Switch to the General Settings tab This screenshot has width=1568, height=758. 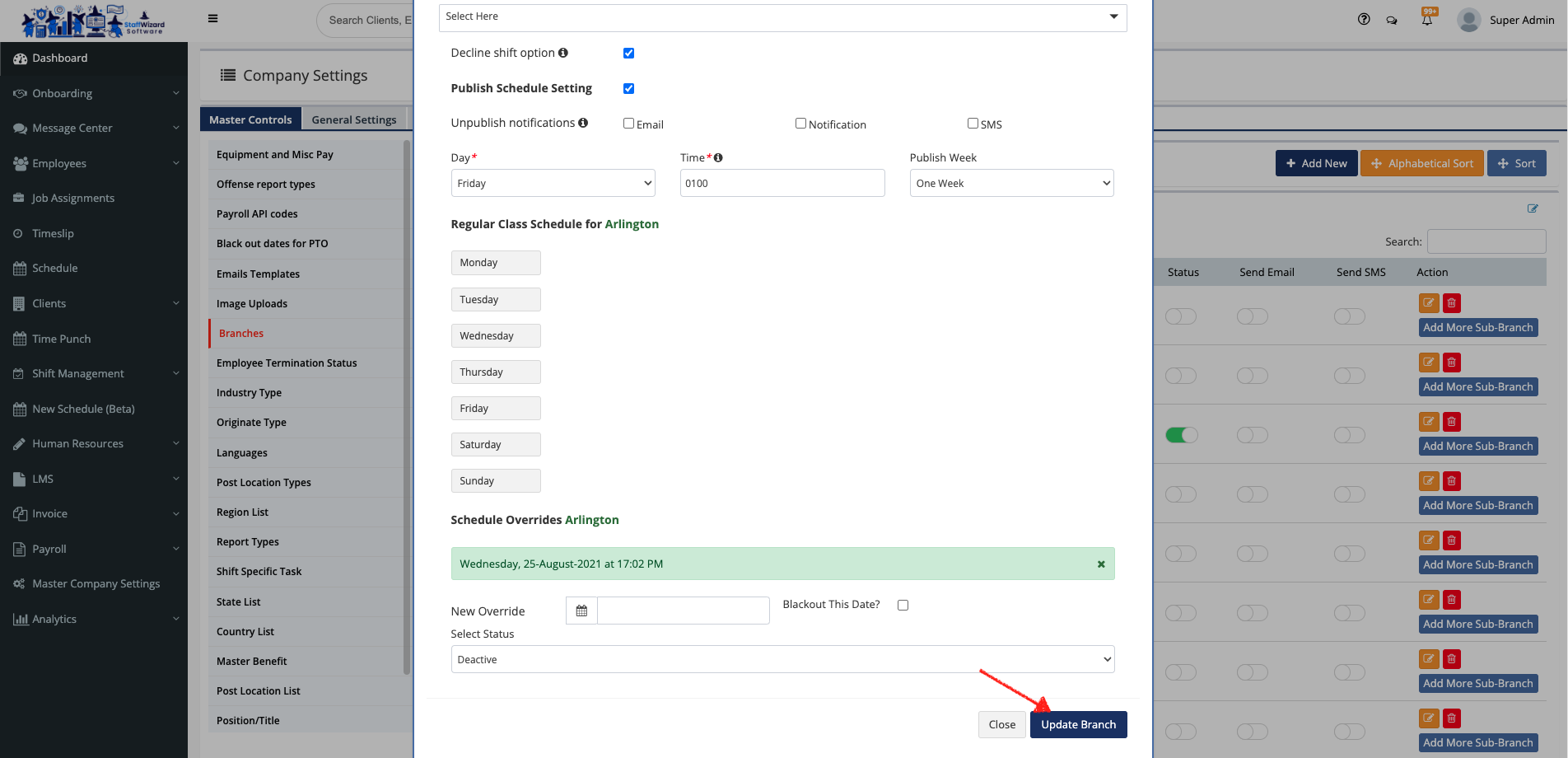point(354,119)
